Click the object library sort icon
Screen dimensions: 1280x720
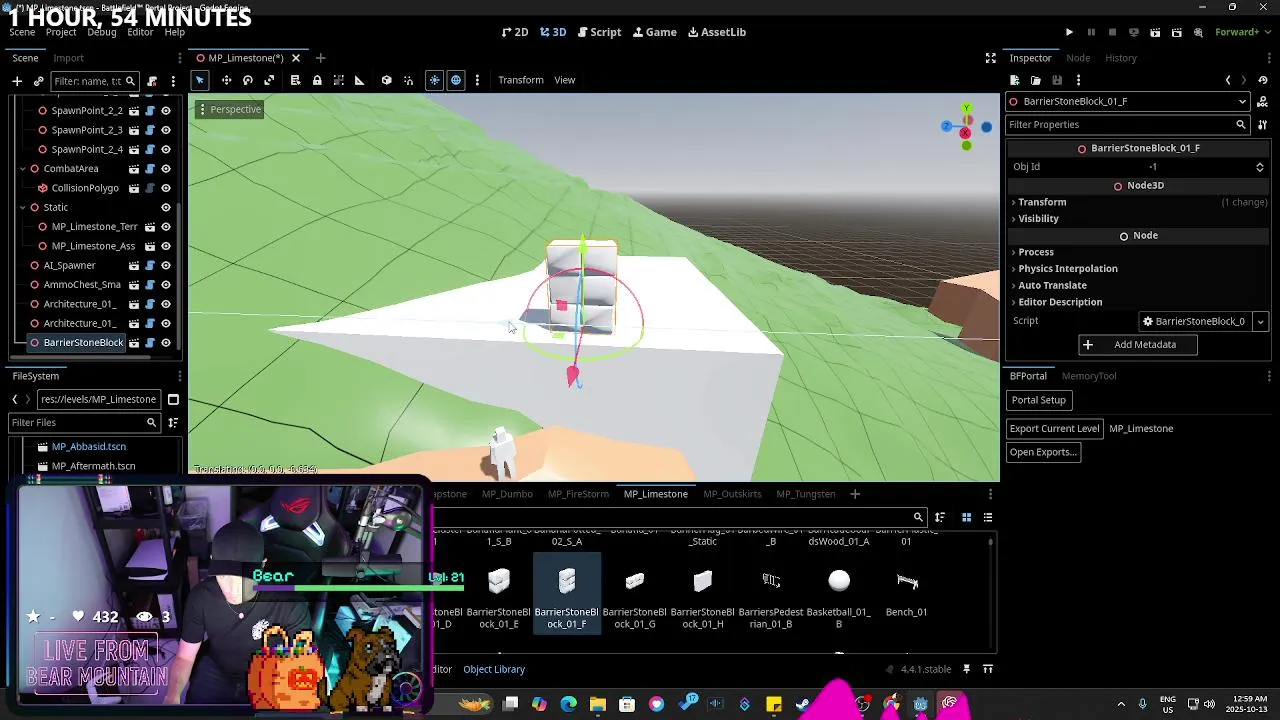tap(940, 517)
